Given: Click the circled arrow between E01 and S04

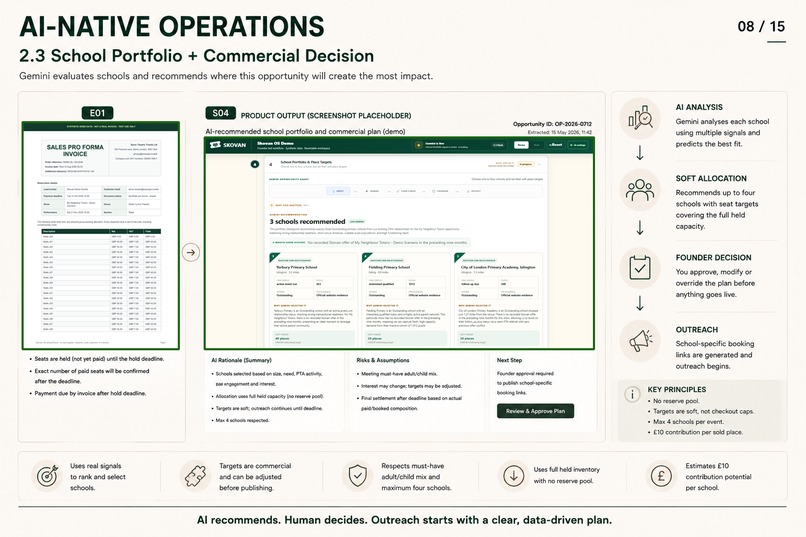Looking at the screenshot, I should pyautogui.click(x=191, y=252).
